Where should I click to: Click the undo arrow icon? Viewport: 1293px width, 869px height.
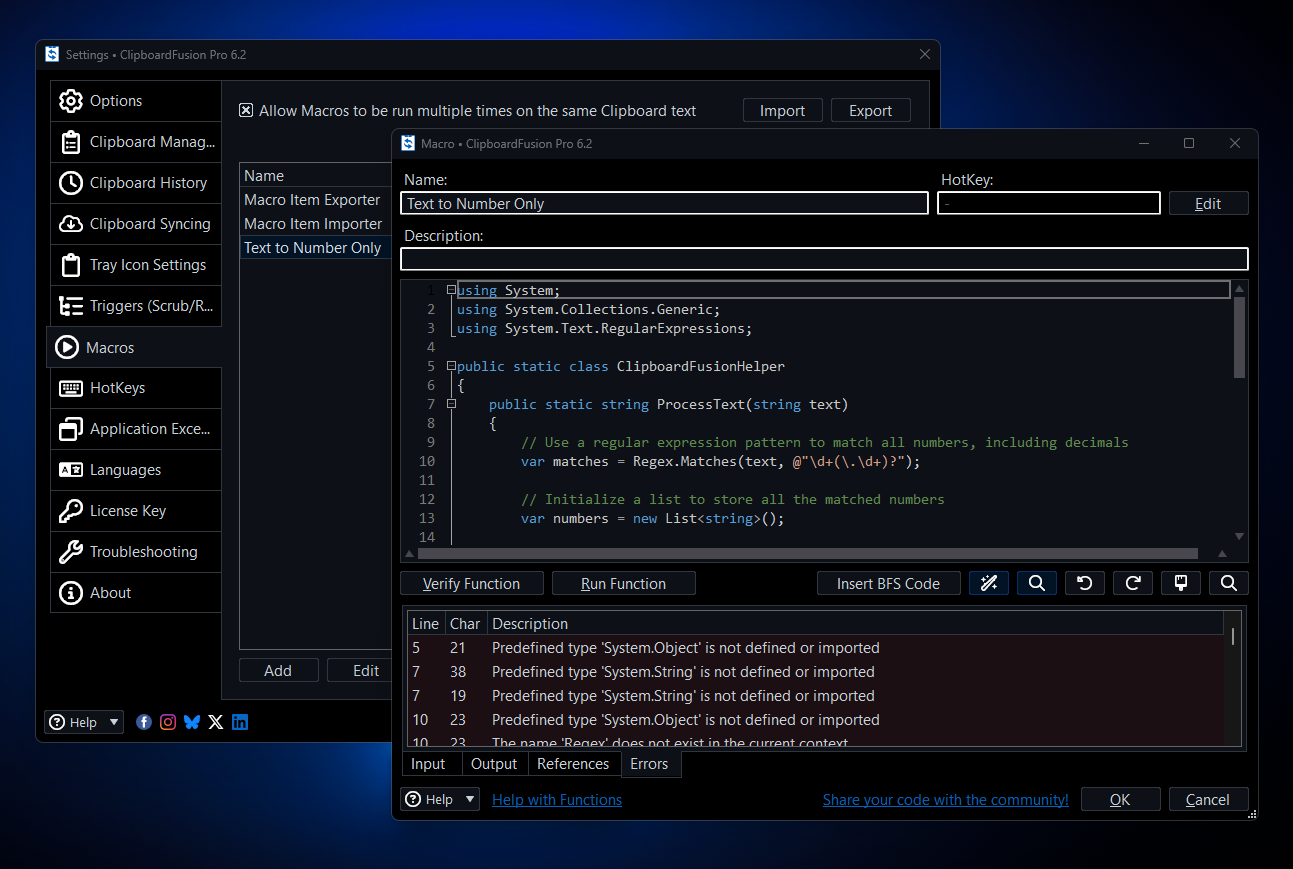click(x=1084, y=583)
